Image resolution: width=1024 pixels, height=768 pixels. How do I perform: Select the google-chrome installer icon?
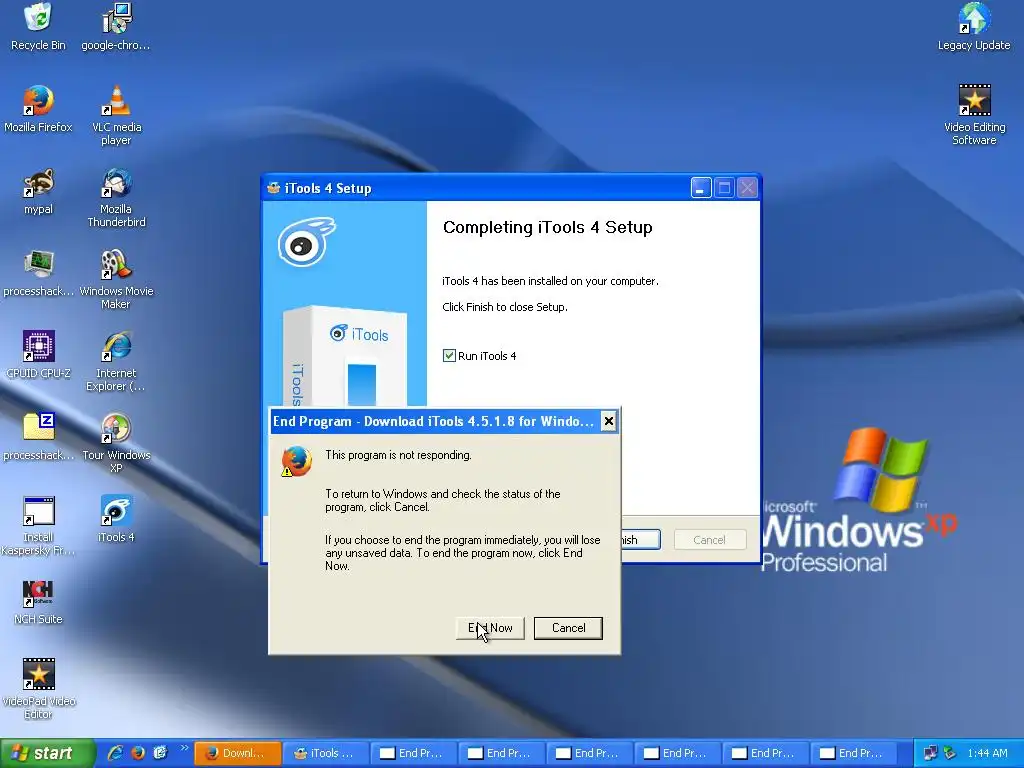(x=116, y=27)
